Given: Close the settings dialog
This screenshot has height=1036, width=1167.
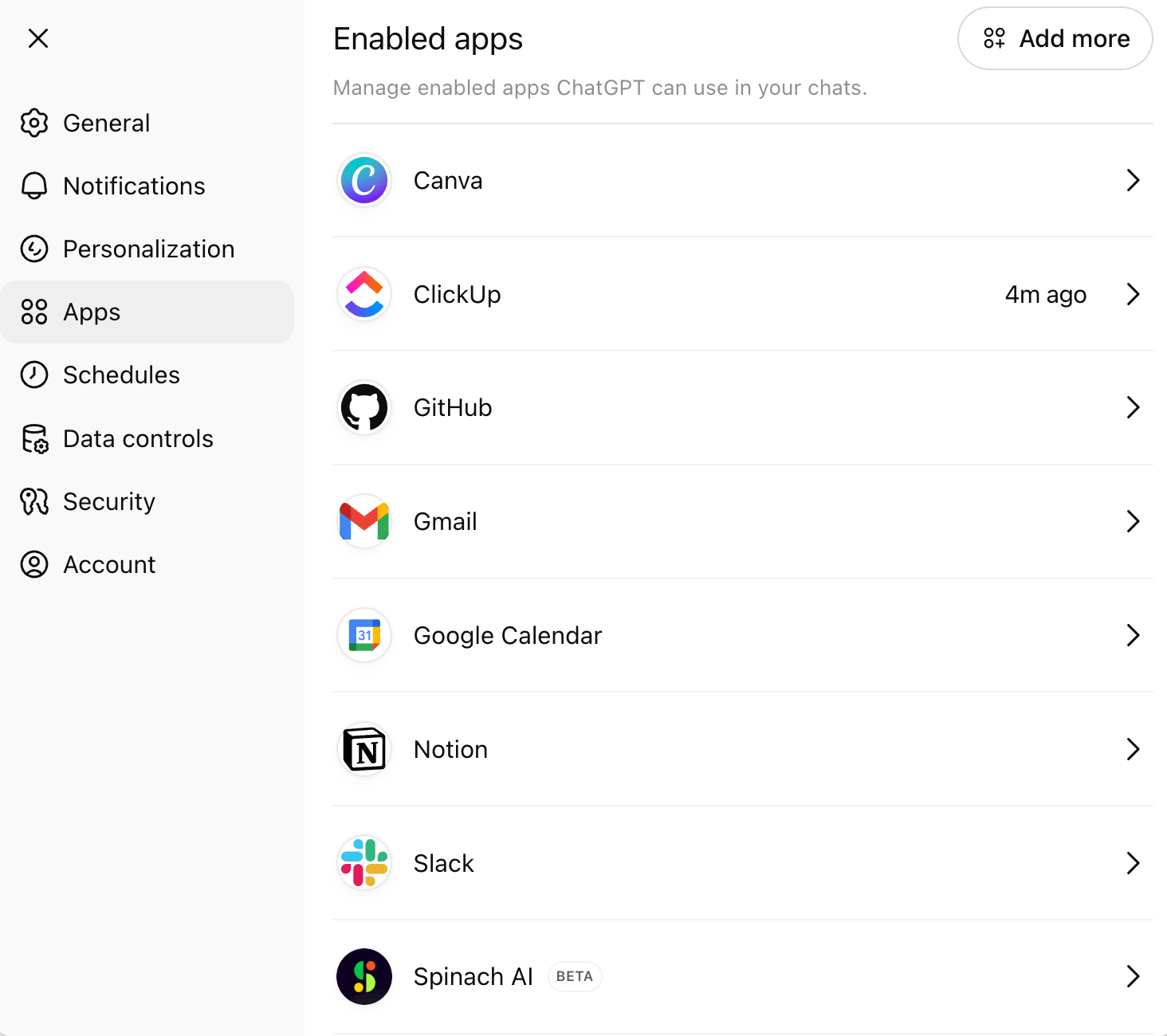Looking at the screenshot, I should [x=38, y=38].
